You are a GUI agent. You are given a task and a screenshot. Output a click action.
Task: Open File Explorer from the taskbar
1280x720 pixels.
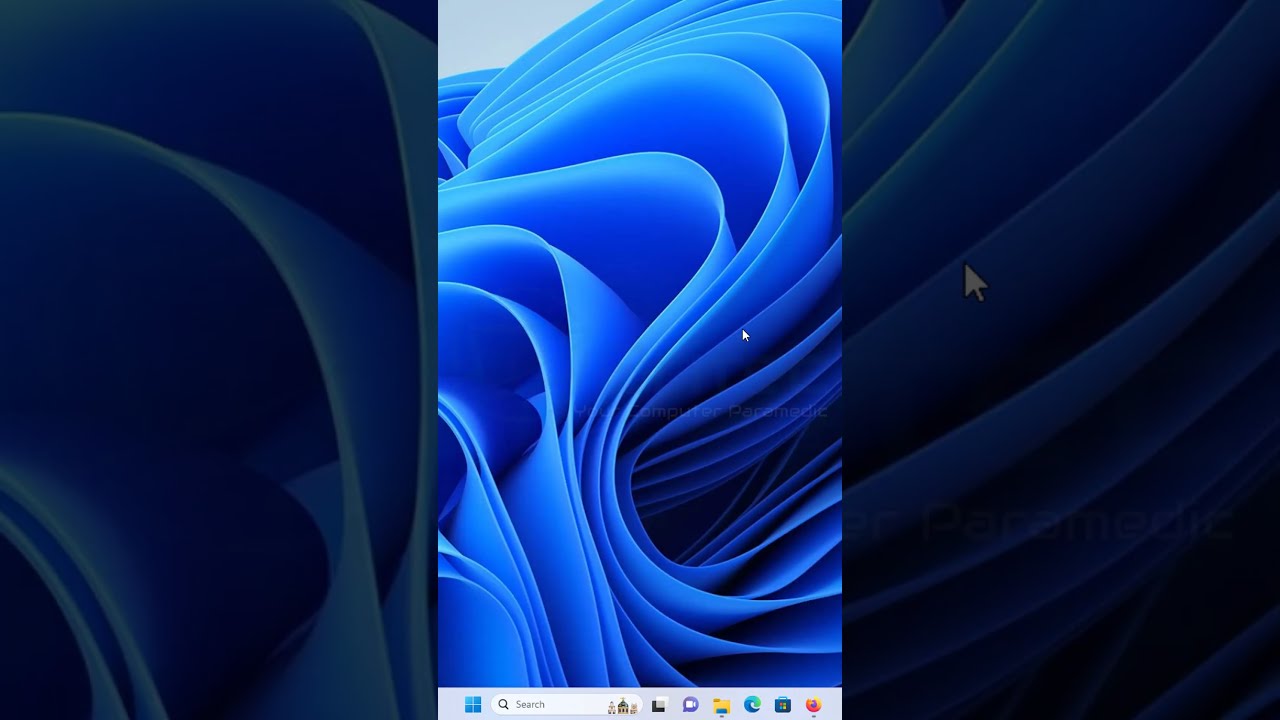pos(721,705)
